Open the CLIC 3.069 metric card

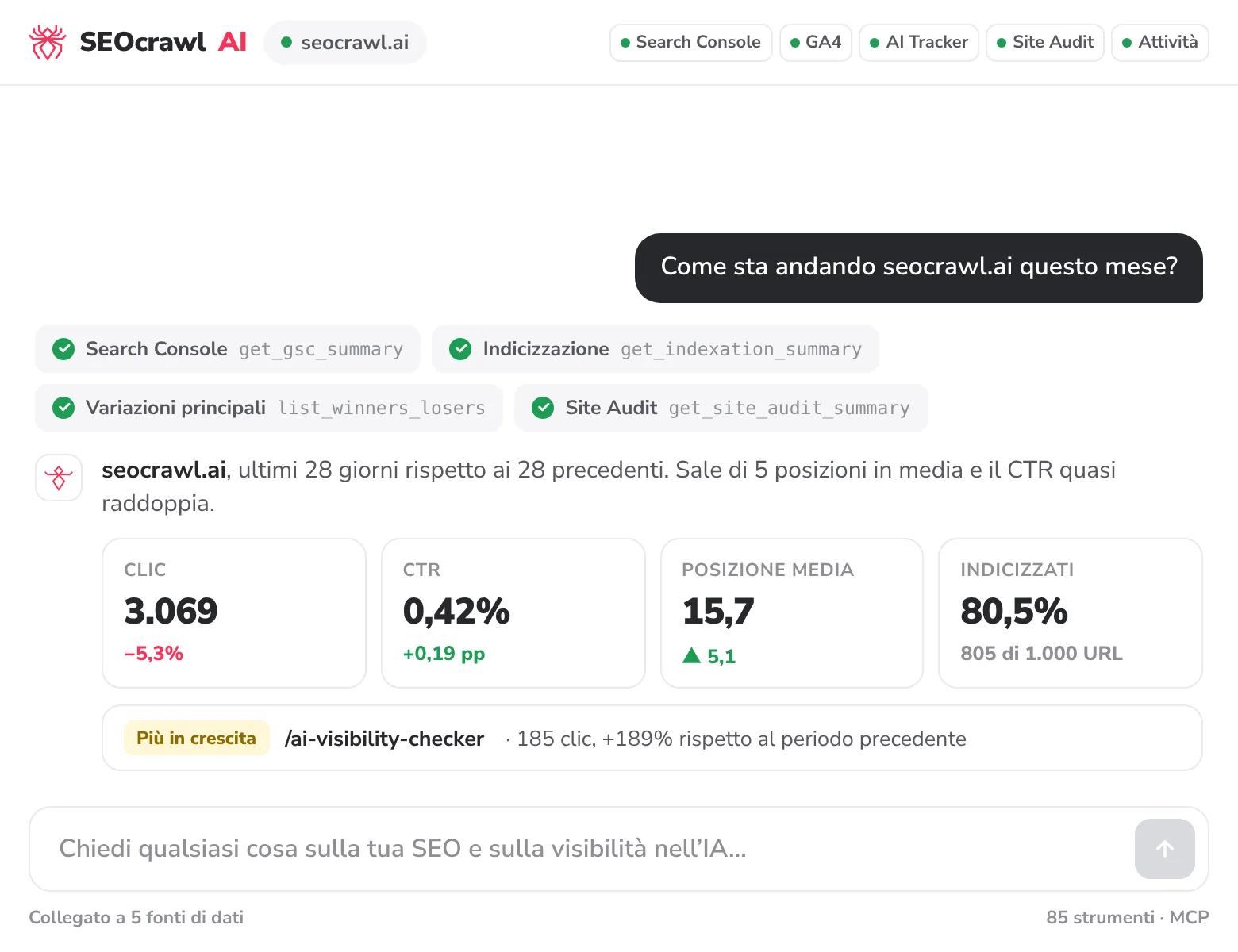234,613
